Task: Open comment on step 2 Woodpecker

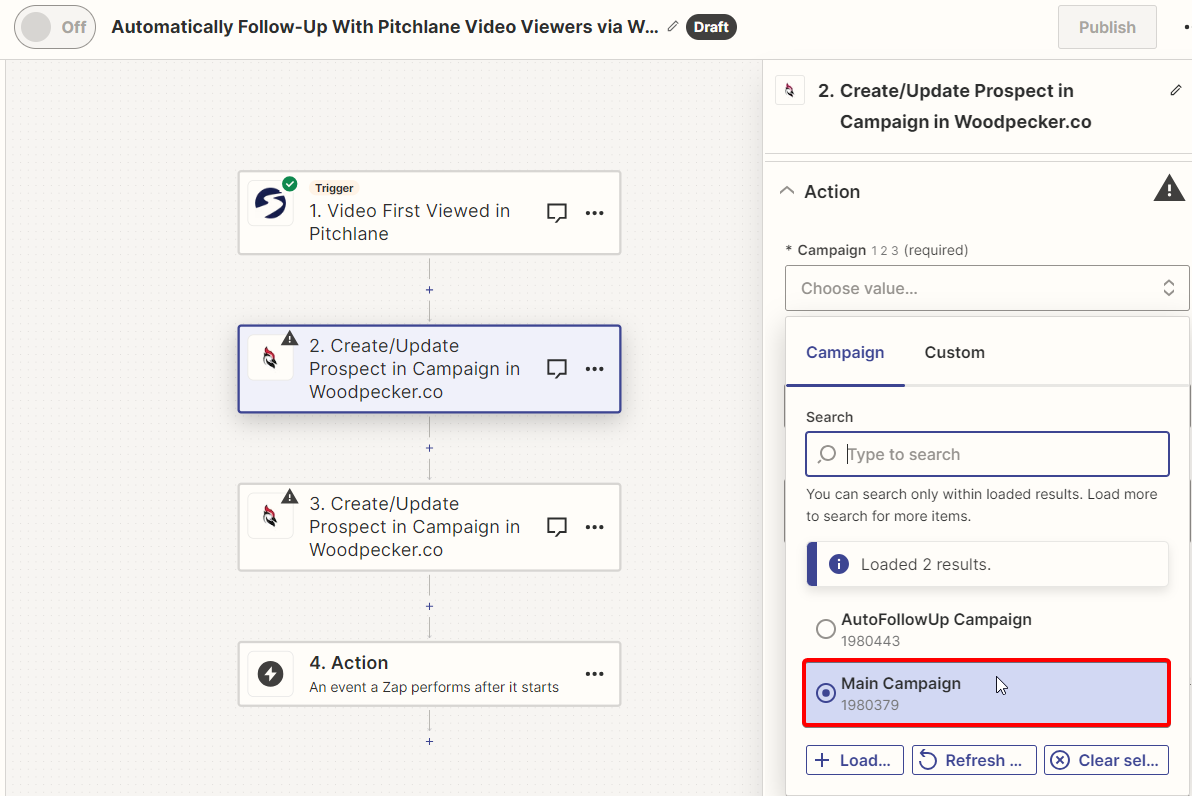Action: (556, 369)
